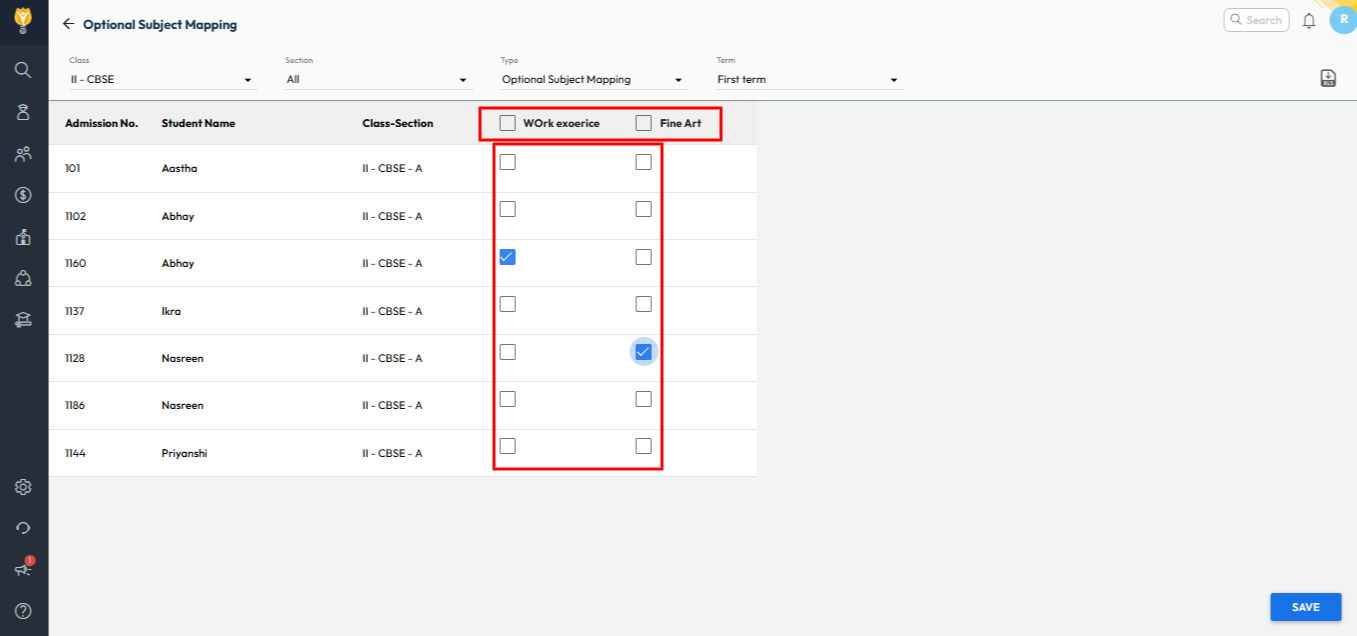Uncheck Work experience for Abhay 1160
The height and width of the screenshot is (636, 1357).
tap(507, 257)
